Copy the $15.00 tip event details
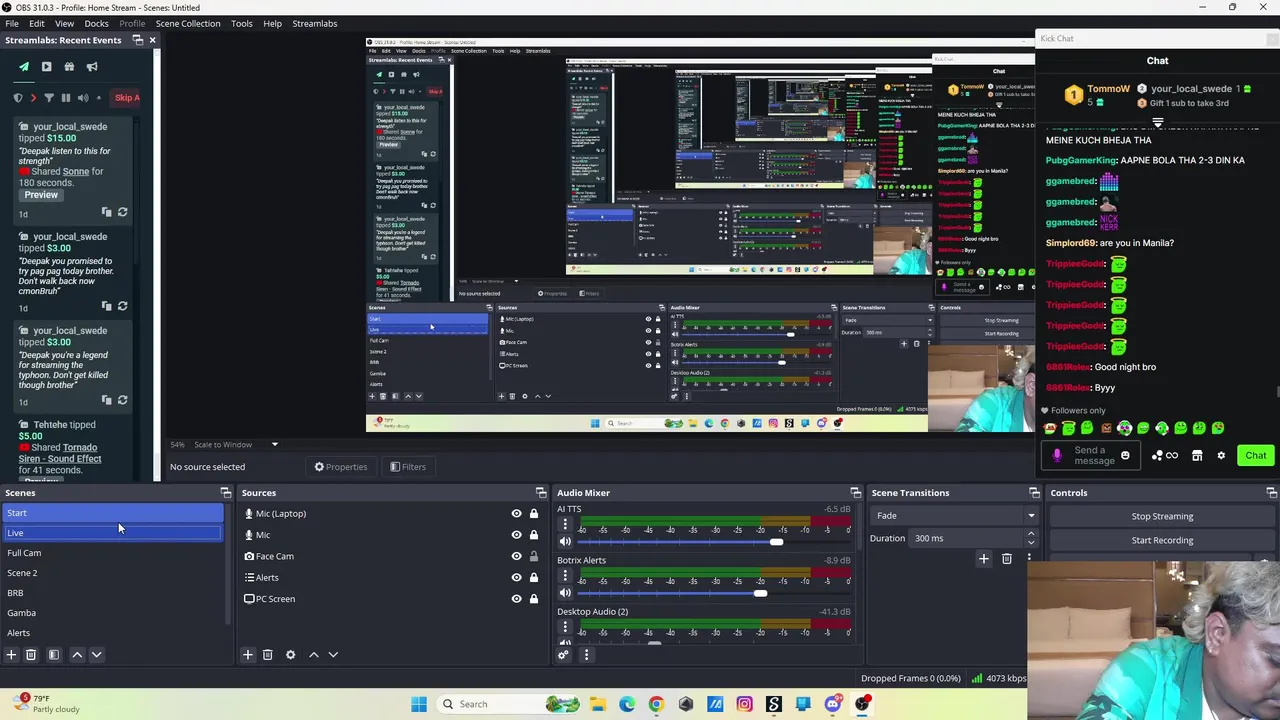Viewport: 1280px width, 720px height. tap(106, 212)
